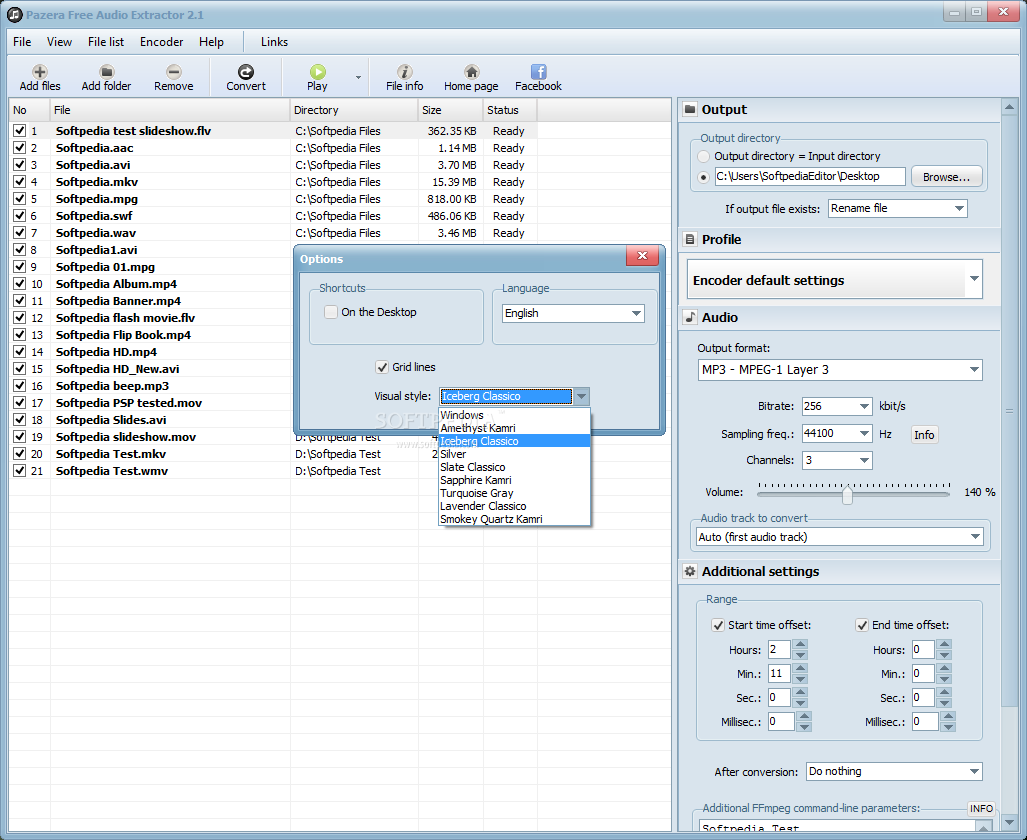
Task: Uncheck the Softpedia.mkv file checkbox
Action: (20, 181)
